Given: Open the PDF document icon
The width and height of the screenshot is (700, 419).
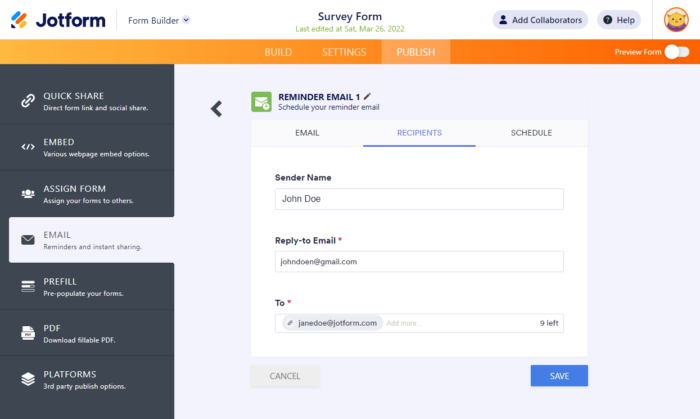Looking at the screenshot, I should click(28, 333).
